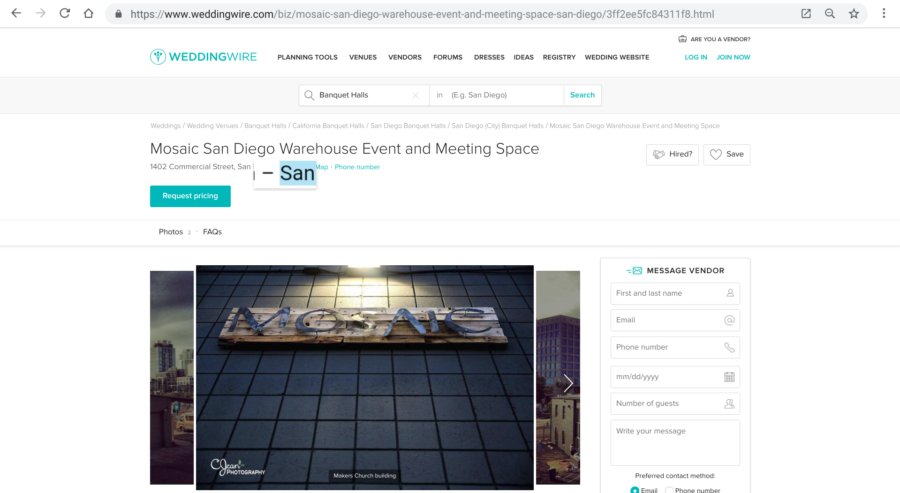The image size is (900, 493).
Task: Show next photo with the right chevron
Action: point(568,383)
